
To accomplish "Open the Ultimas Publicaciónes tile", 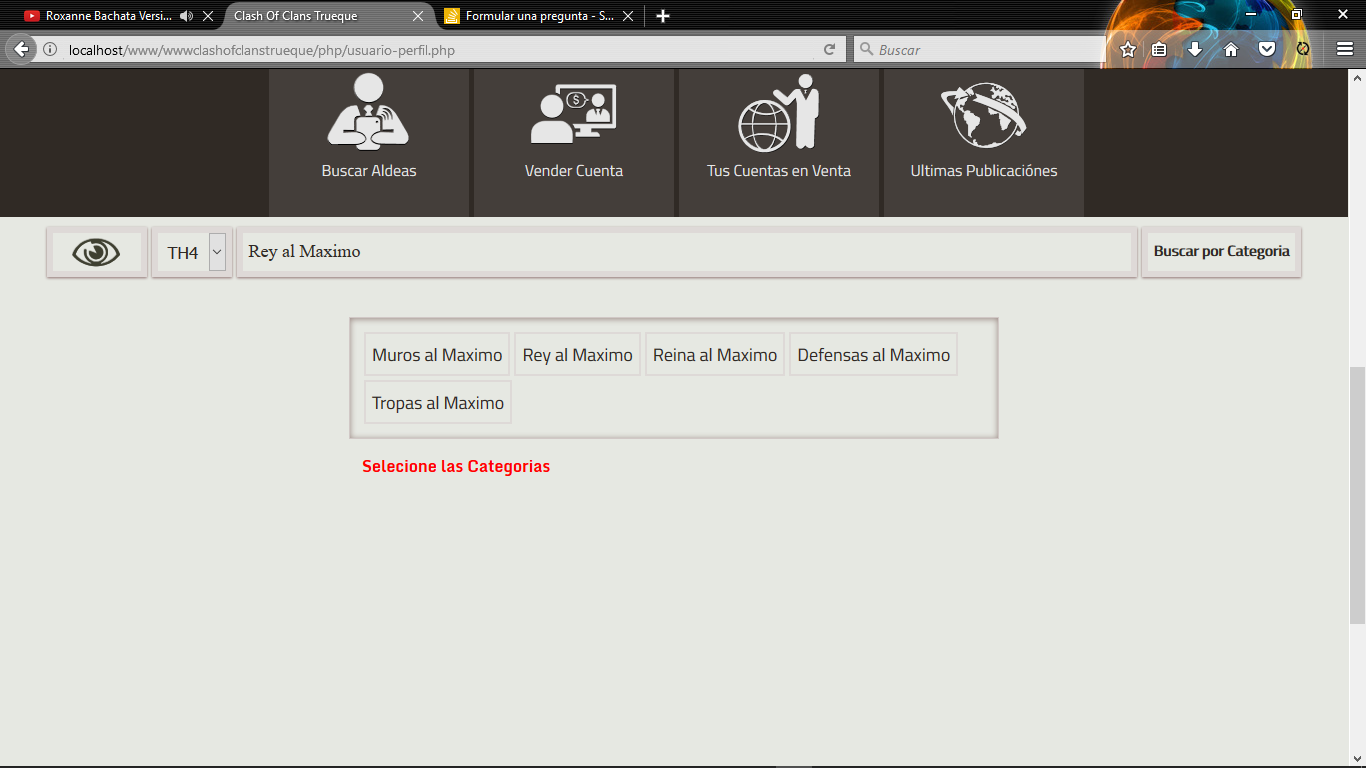I will (984, 142).
